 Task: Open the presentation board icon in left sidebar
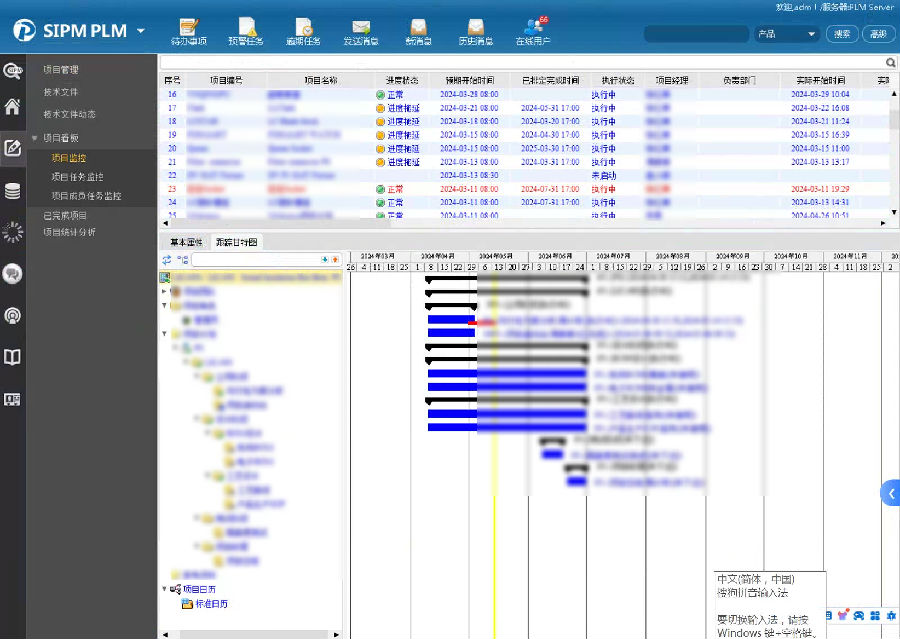[13, 400]
